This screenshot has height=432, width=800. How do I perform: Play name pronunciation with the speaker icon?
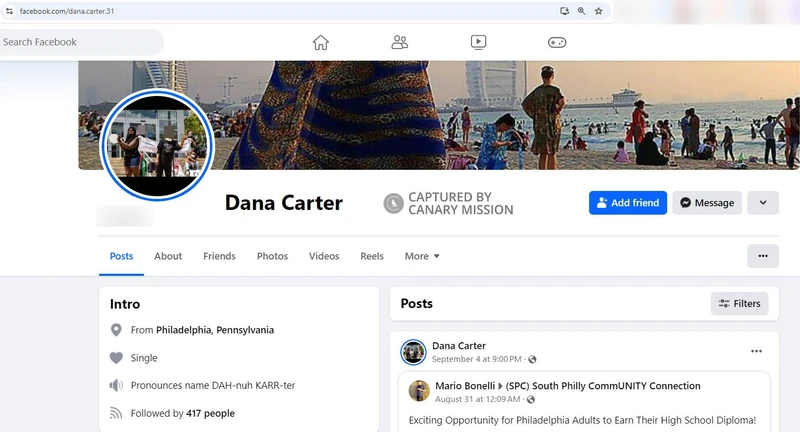pyautogui.click(x=116, y=386)
